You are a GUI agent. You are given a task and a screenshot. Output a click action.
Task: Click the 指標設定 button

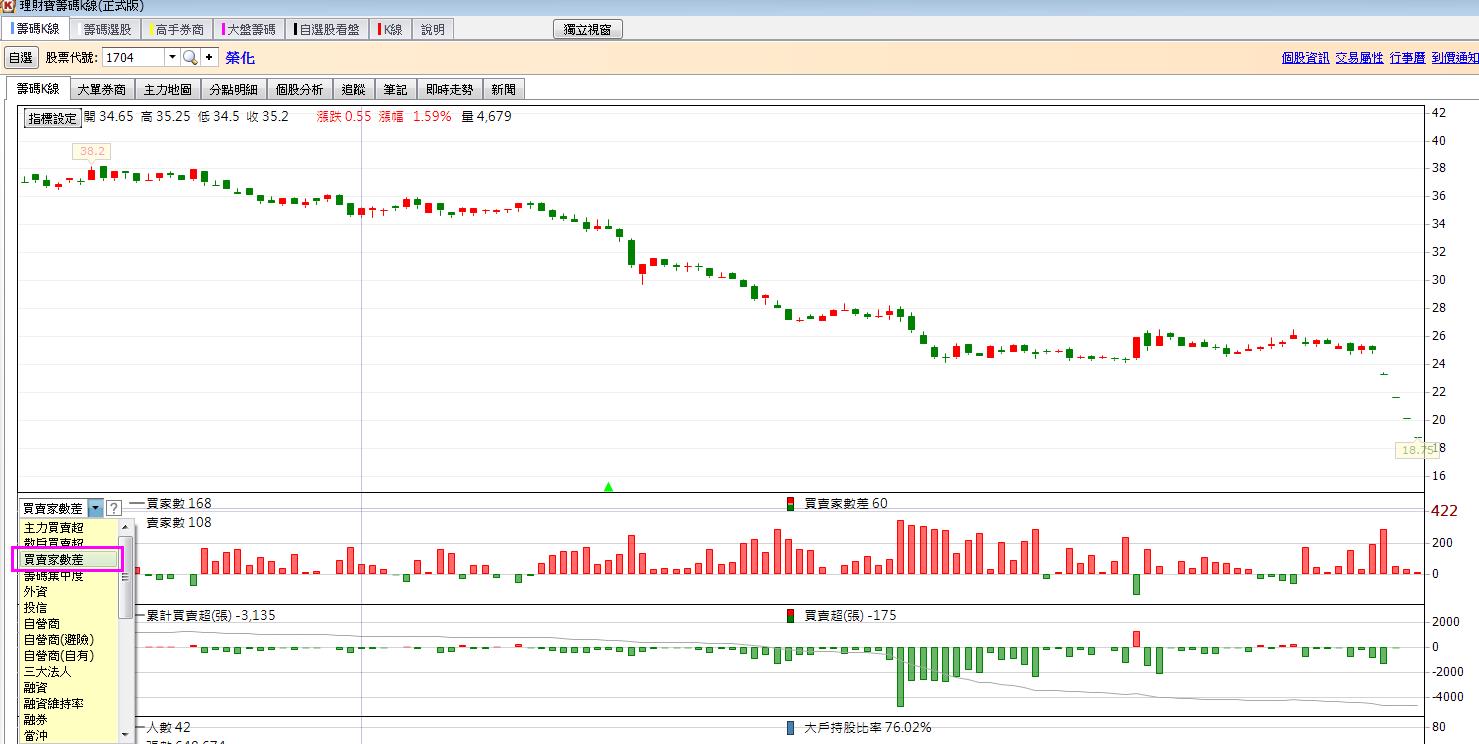(x=52, y=118)
